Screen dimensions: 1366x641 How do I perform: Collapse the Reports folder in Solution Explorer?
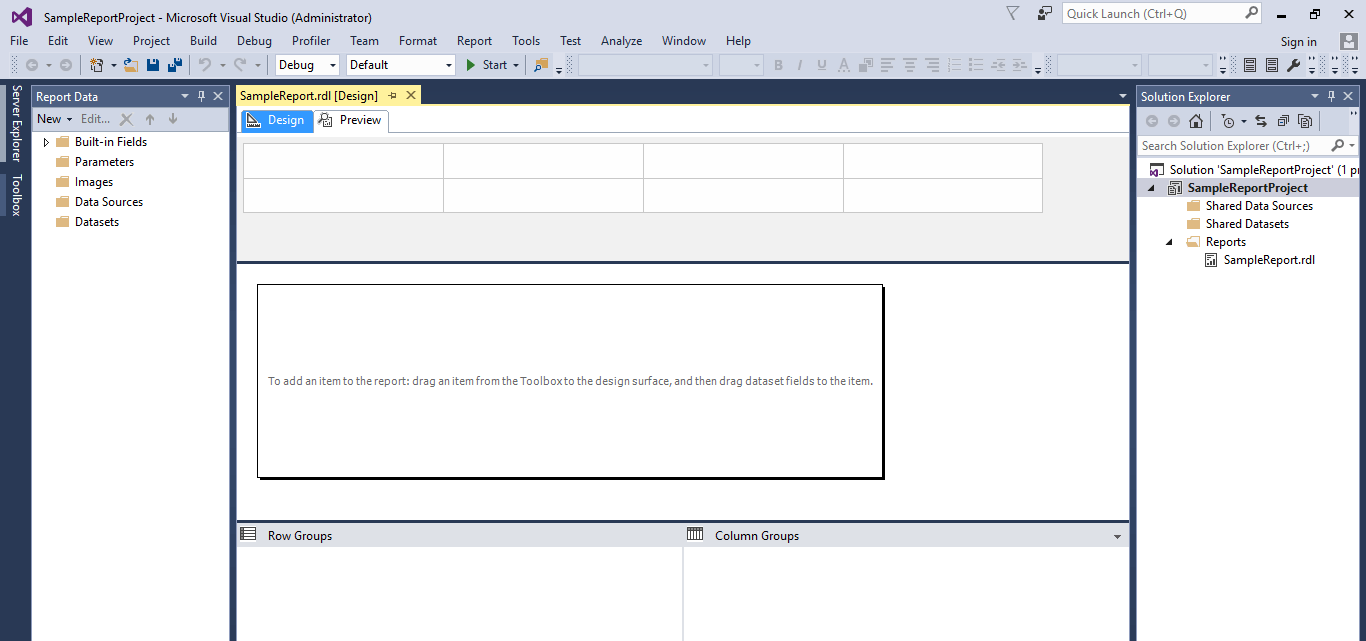[1168, 241]
